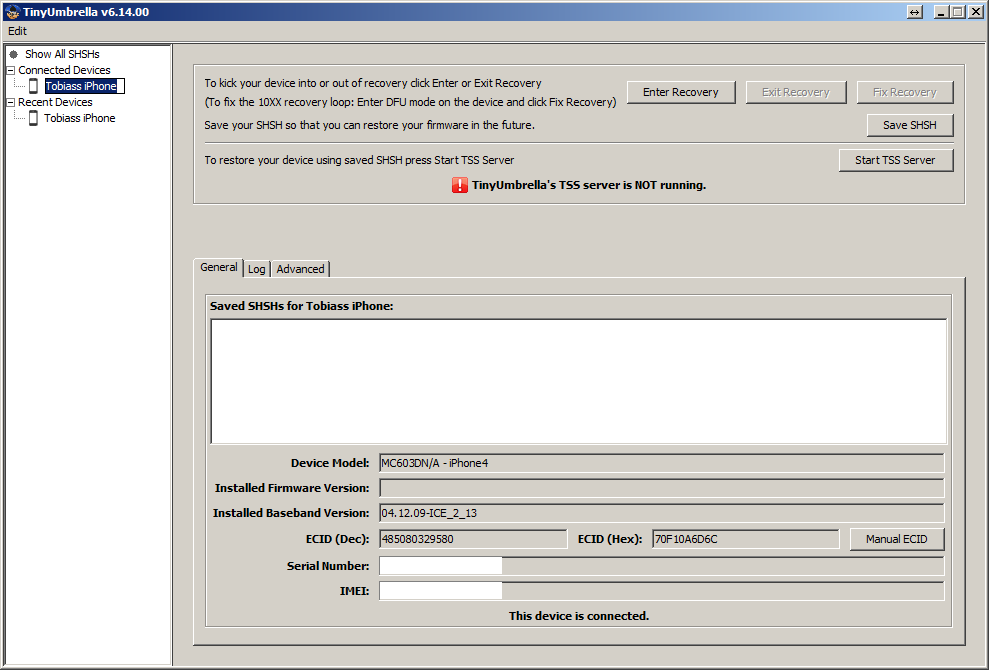Click the Recent Devices label
The height and width of the screenshot is (670, 989).
pos(56,102)
